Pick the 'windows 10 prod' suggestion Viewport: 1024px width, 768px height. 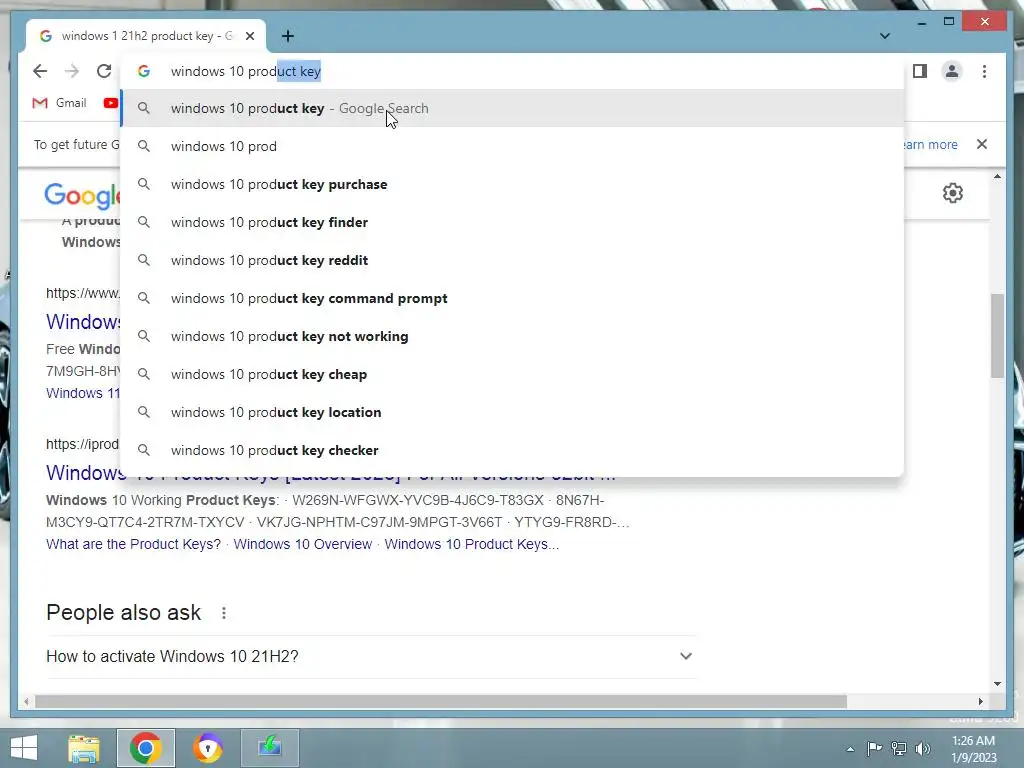[512, 146]
